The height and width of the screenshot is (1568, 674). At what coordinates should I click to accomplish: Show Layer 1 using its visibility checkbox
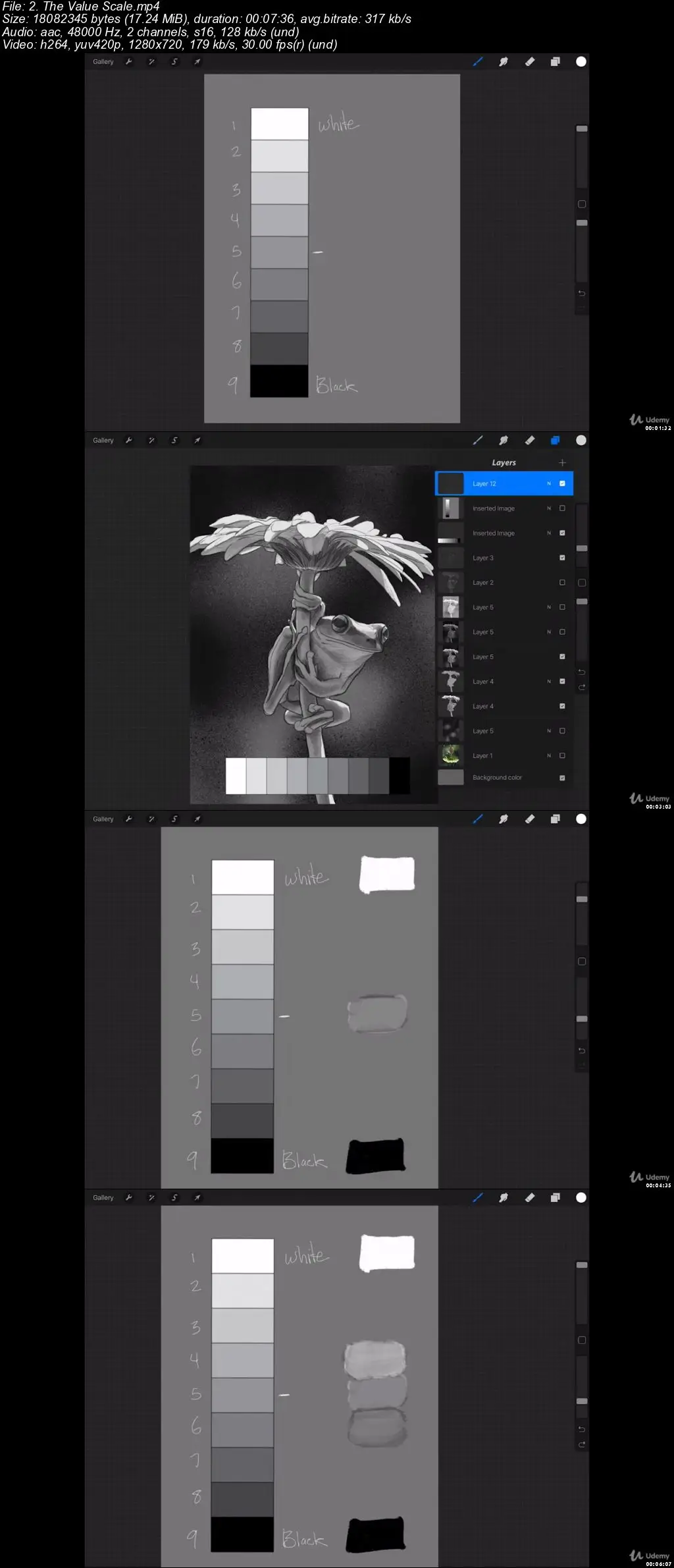(562, 756)
